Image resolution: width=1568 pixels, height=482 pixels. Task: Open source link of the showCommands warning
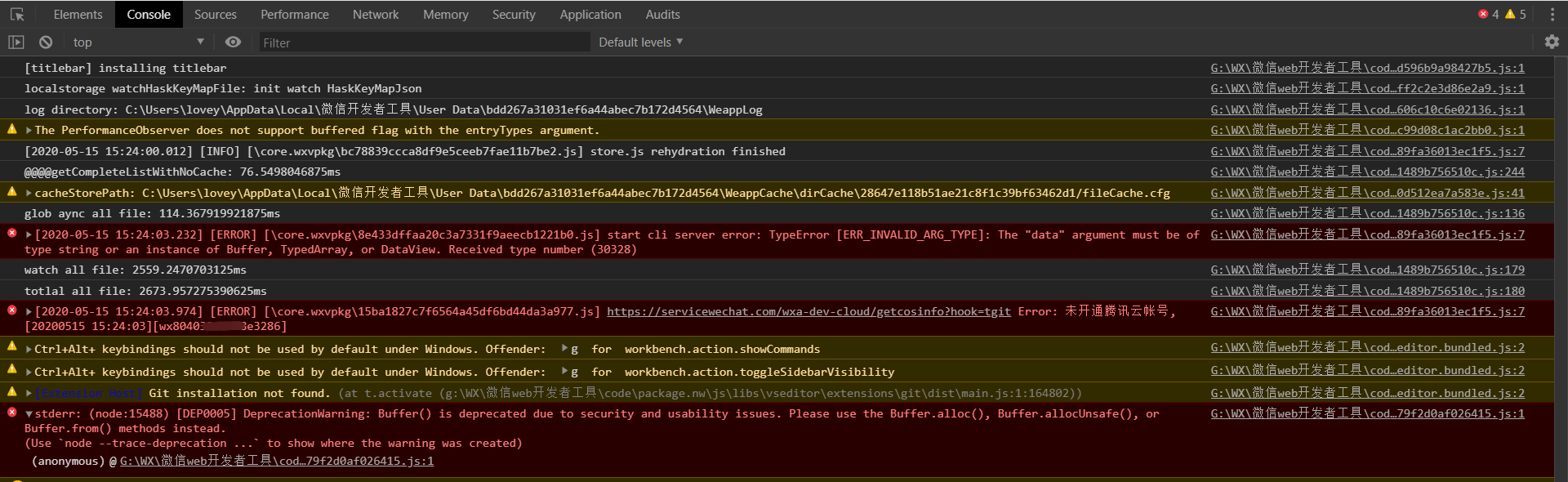(1367, 348)
